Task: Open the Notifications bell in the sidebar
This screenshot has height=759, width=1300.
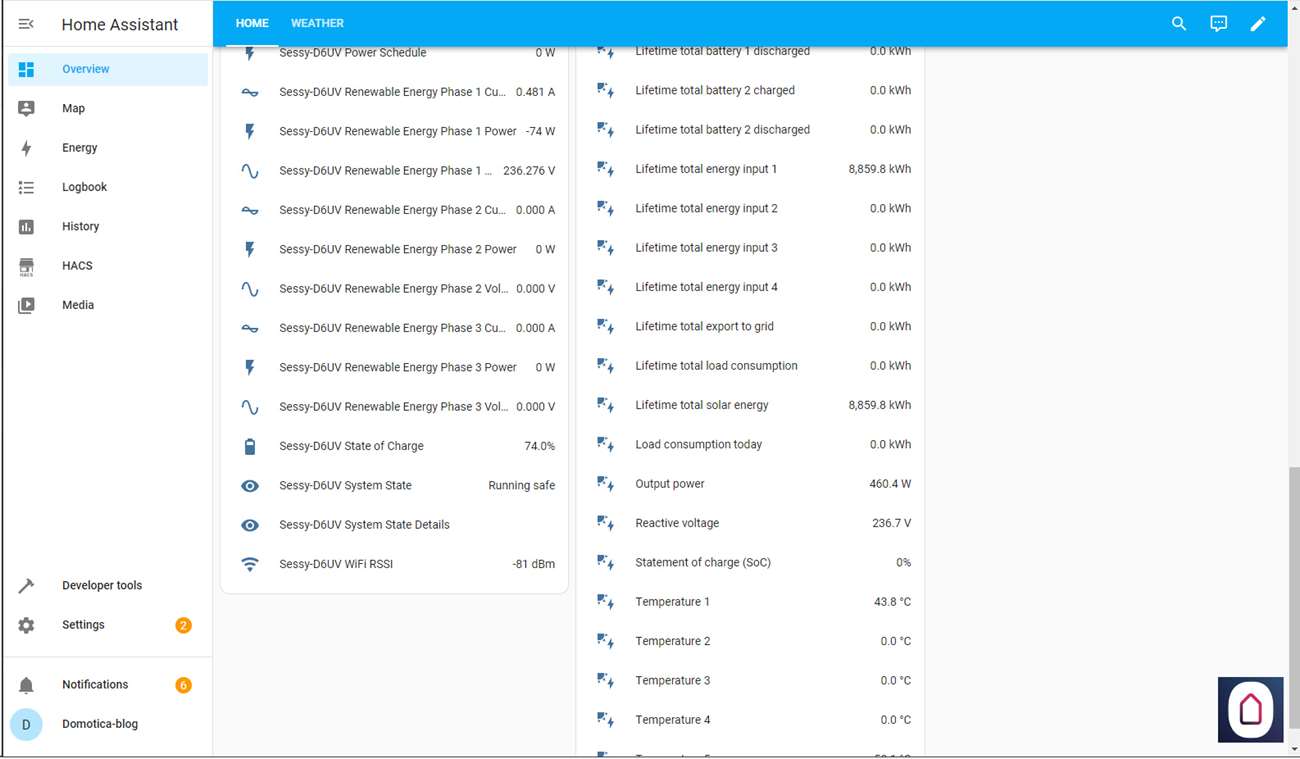Action: pos(27,685)
